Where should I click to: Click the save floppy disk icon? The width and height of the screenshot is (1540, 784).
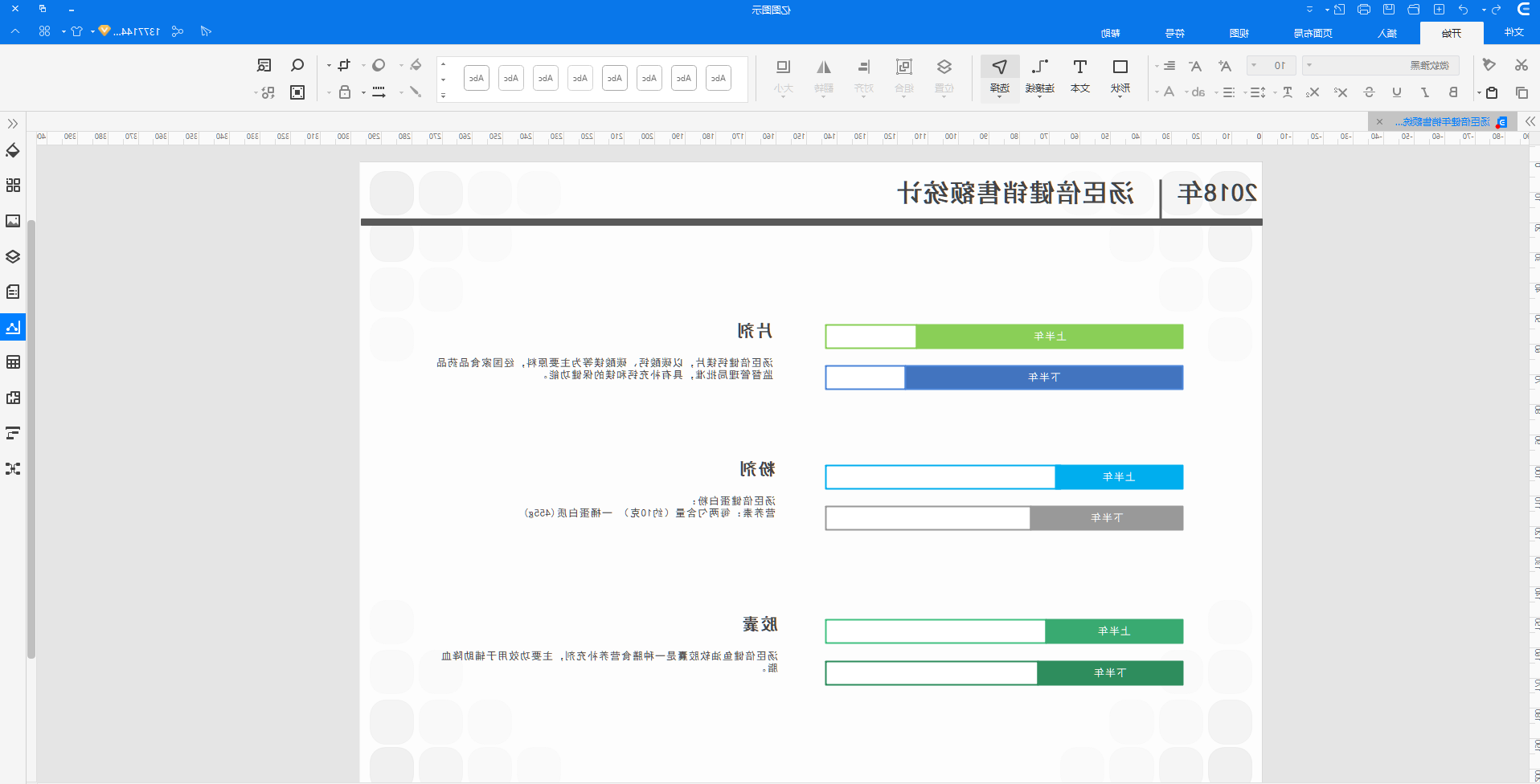click(x=1389, y=10)
